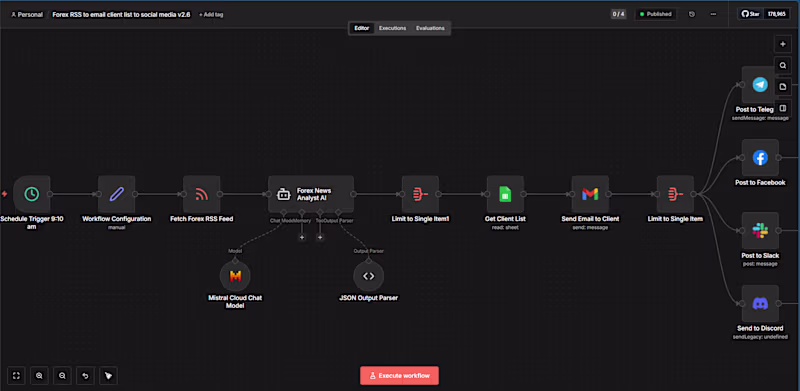Open the three-dot workflow options menu
800x391 pixels.
click(713, 14)
